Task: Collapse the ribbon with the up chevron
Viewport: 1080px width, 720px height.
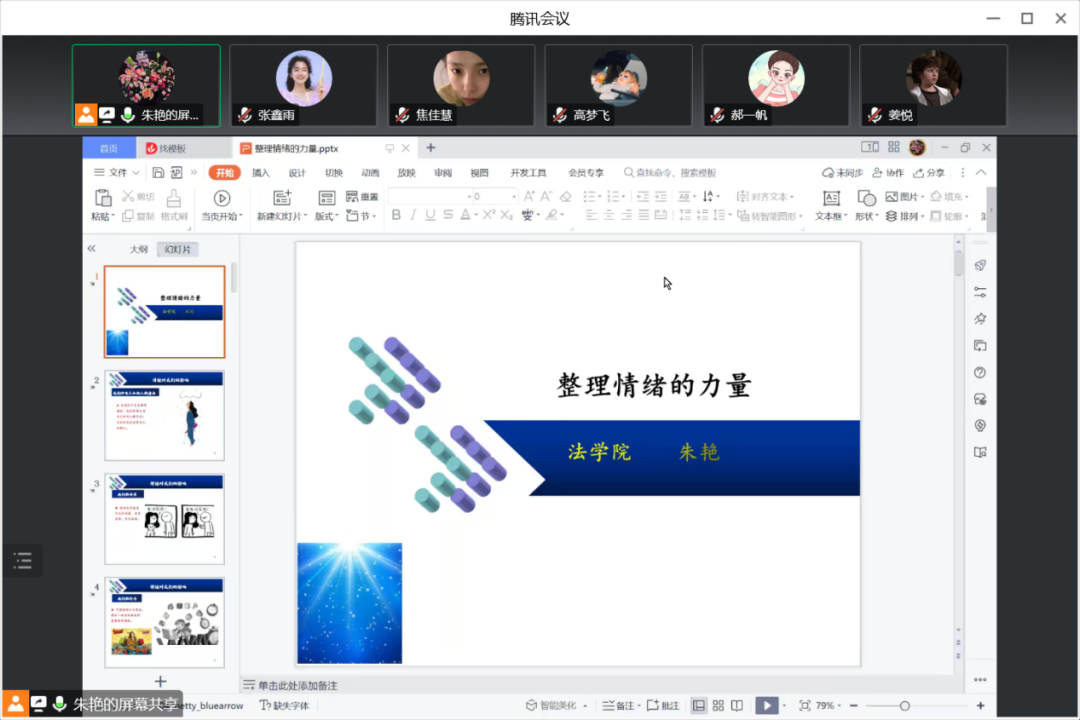Action: pyautogui.click(x=981, y=172)
